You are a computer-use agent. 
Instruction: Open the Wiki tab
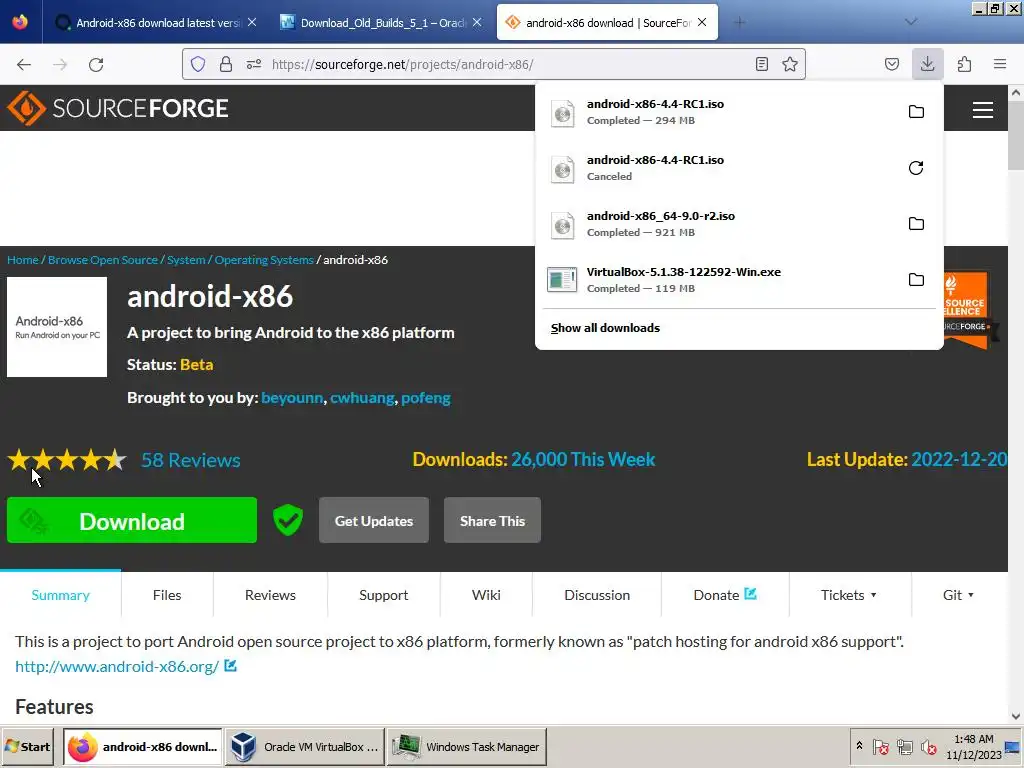pyautogui.click(x=487, y=595)
